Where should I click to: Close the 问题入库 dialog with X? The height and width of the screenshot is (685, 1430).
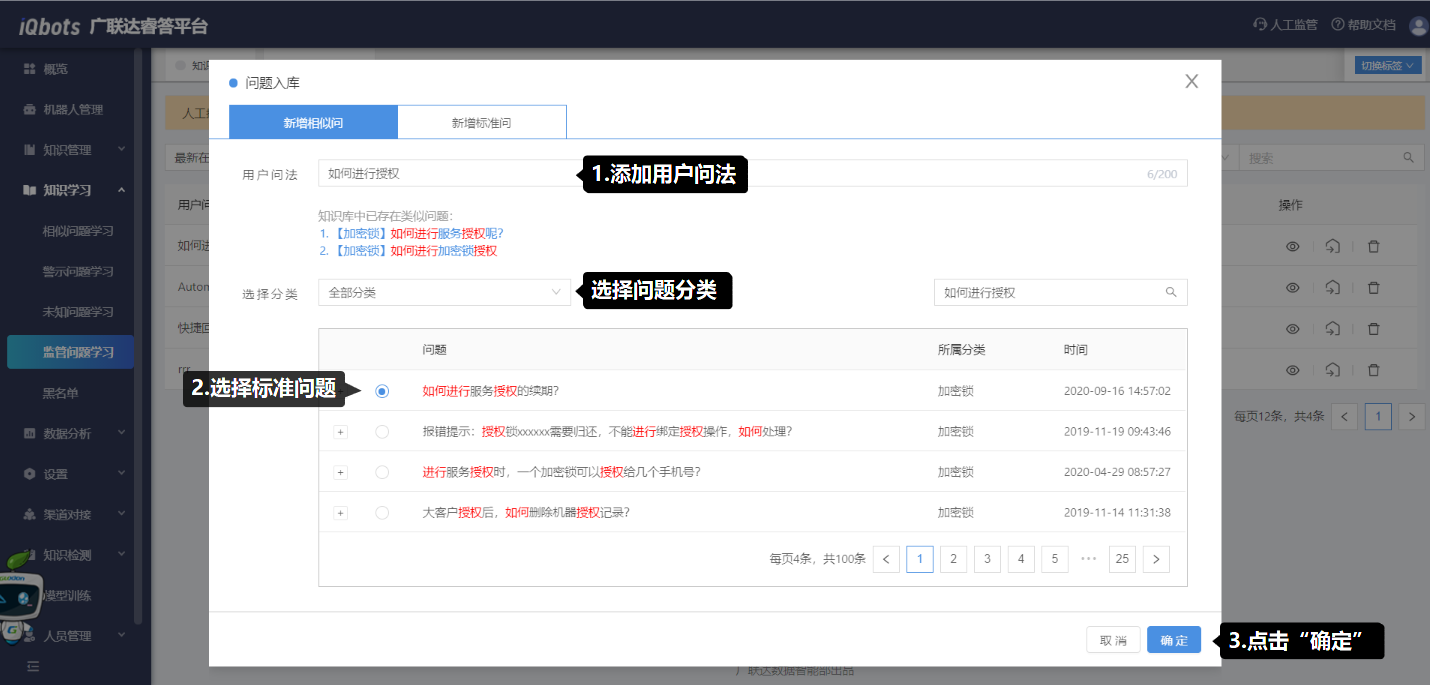click(1191, 82)
